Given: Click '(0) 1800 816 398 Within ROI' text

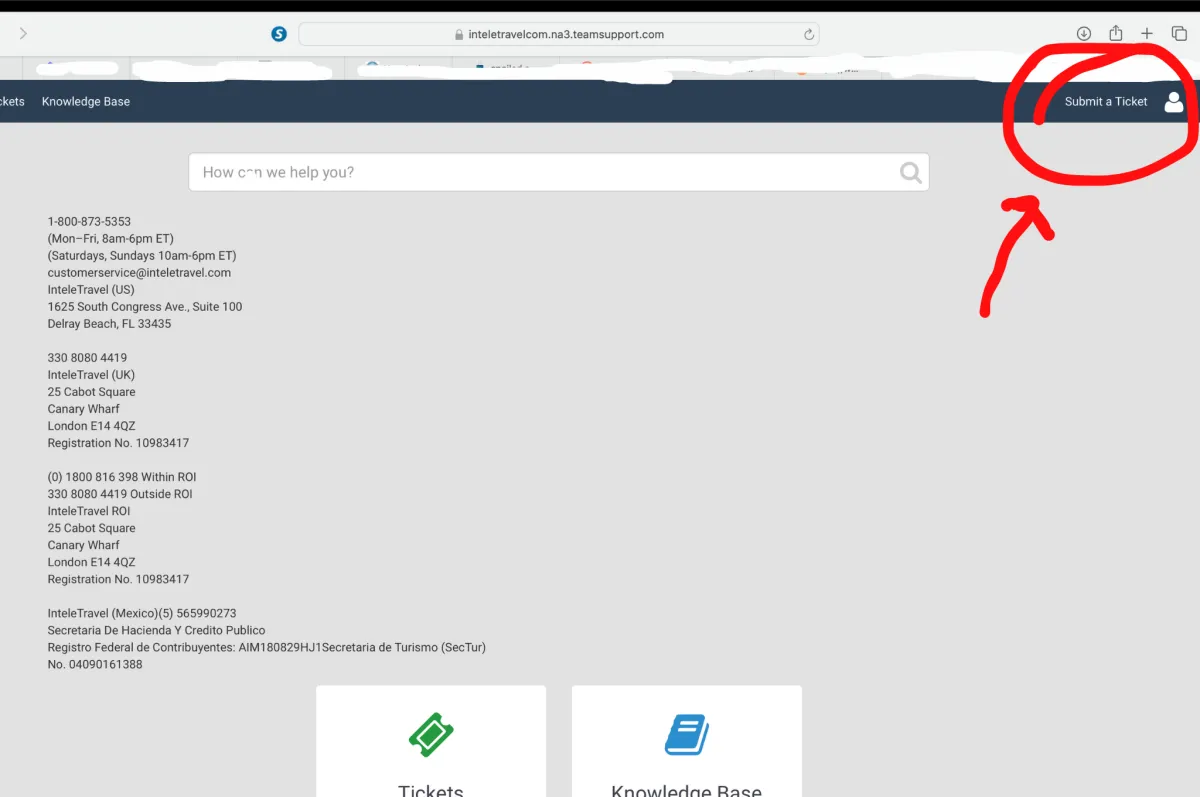Looking at the screenshot, I should pyautogui.click(x=122, y=476).
